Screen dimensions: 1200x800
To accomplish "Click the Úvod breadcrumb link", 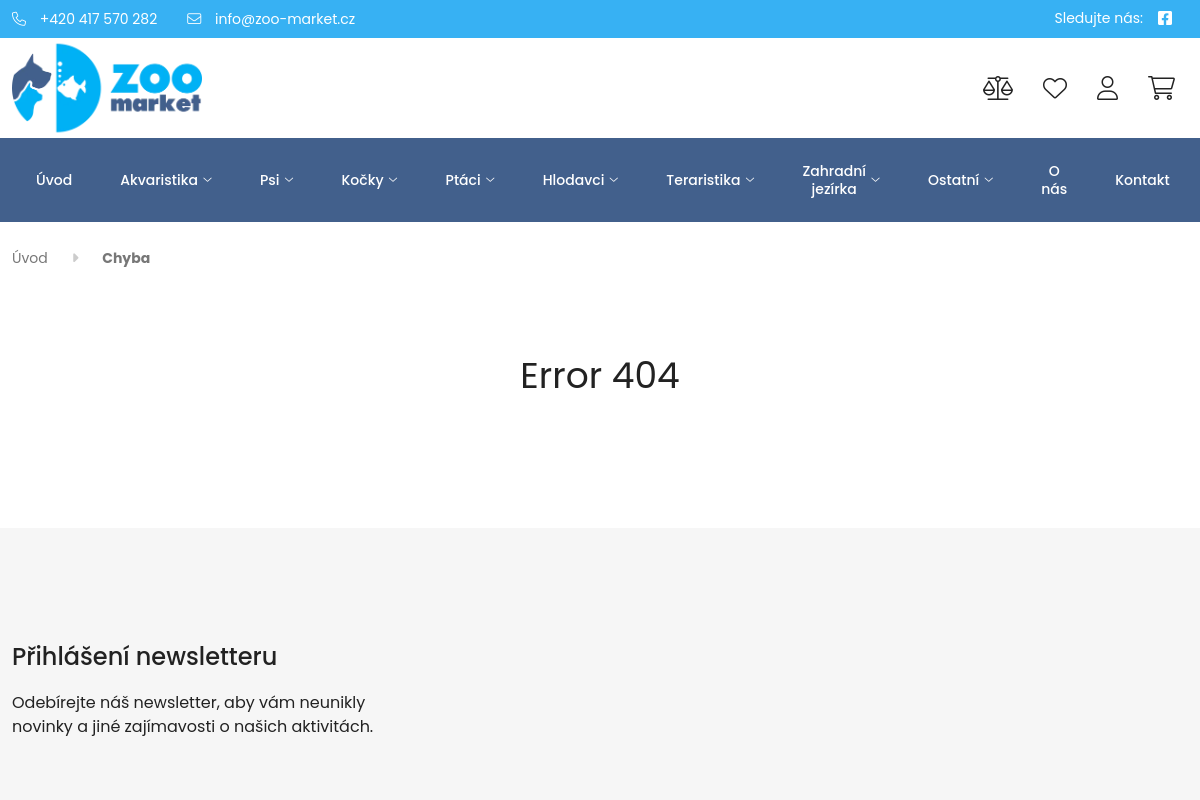I will (x=30, y=258).
